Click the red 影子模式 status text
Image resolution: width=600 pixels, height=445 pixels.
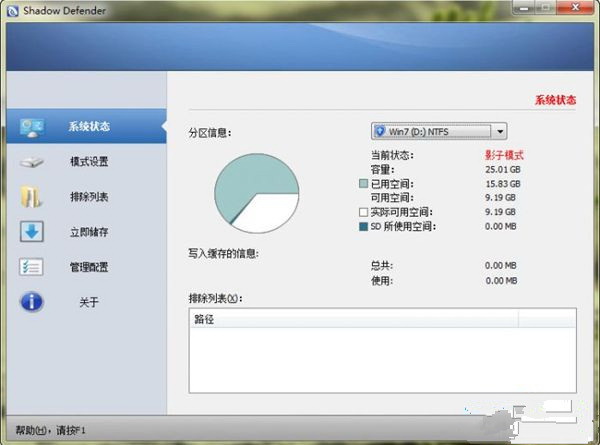tap(504, 155)
